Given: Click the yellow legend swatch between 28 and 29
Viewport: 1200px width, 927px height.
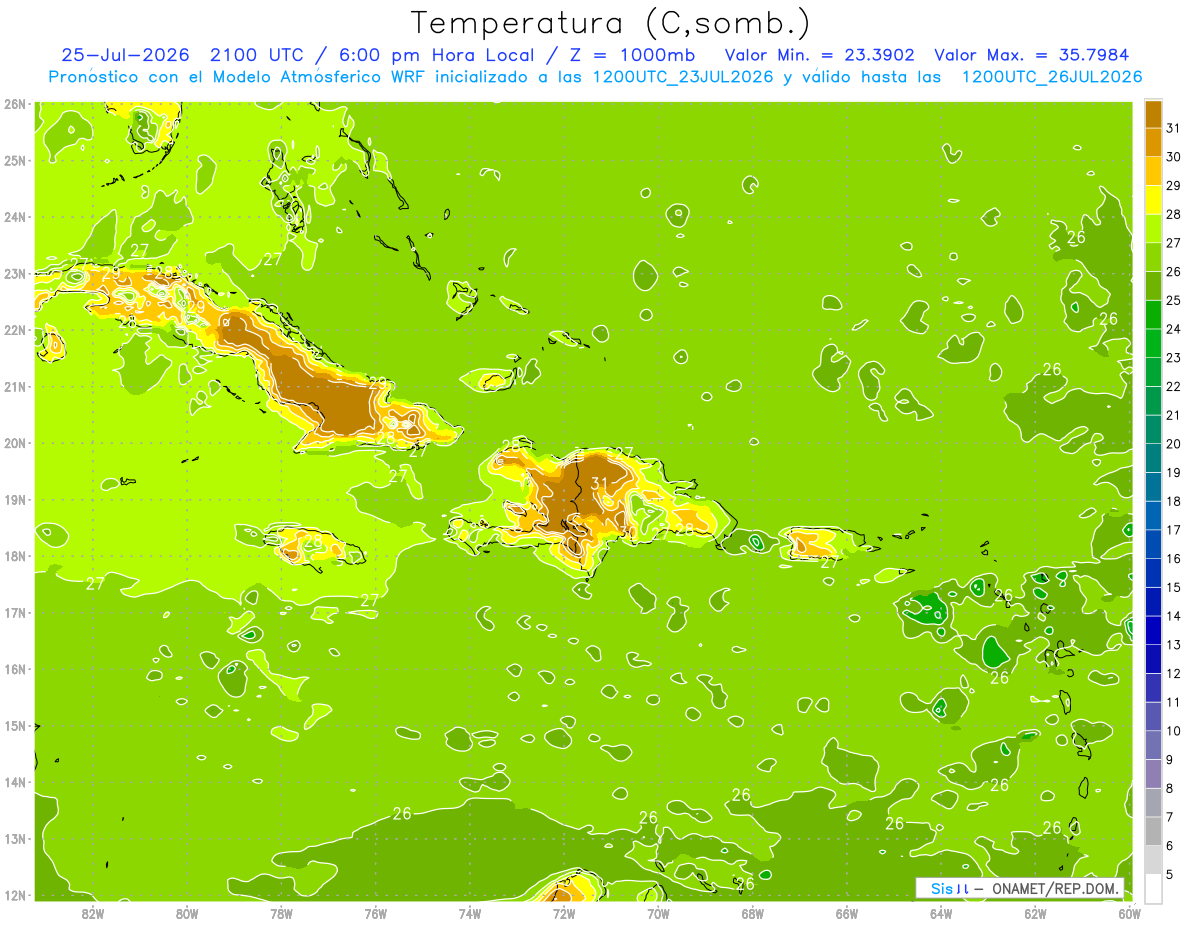Looking at the screenshot, I should [x=1153, y=200].
